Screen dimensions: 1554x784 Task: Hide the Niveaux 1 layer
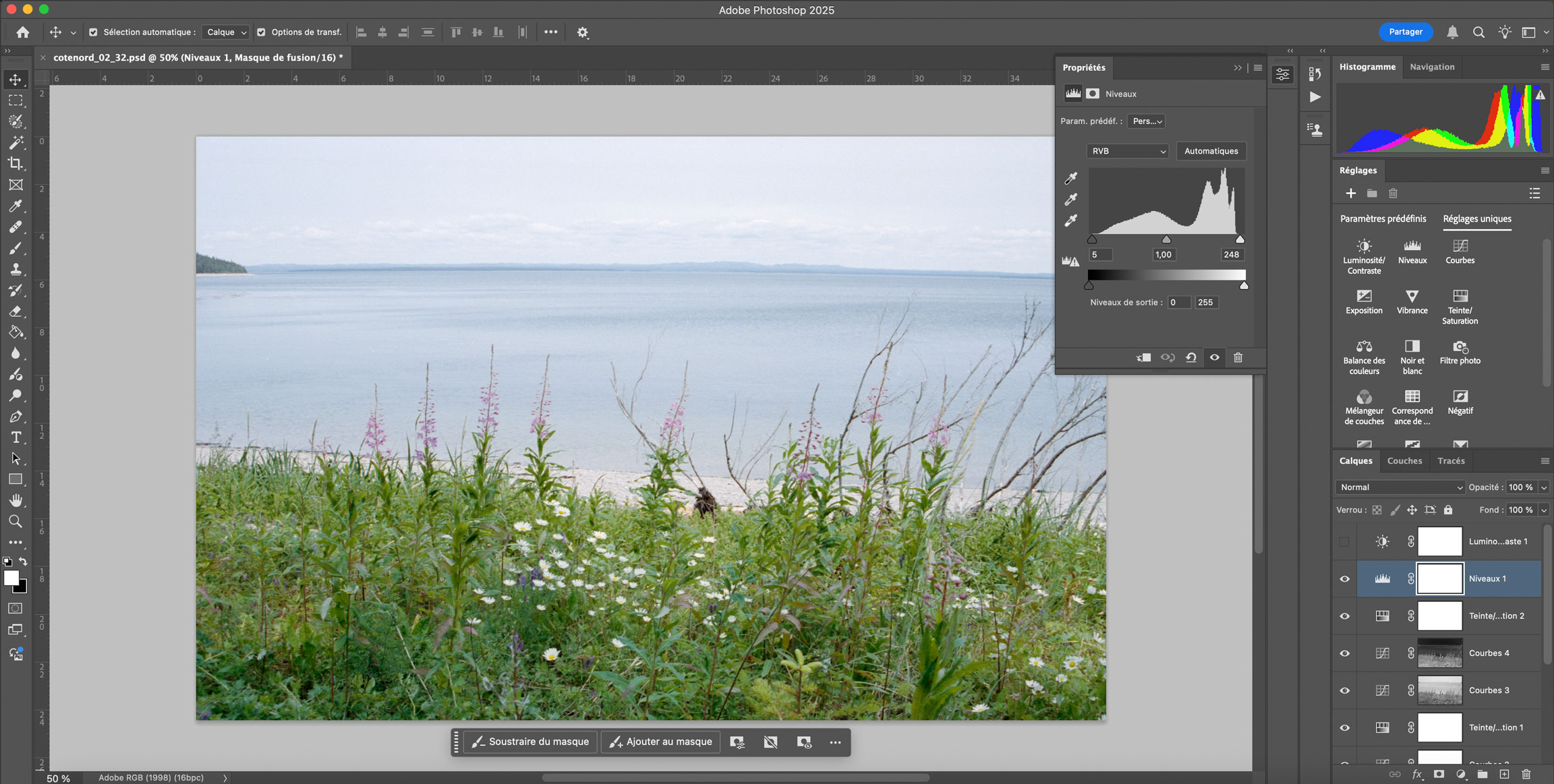[x=1344, y=578]
